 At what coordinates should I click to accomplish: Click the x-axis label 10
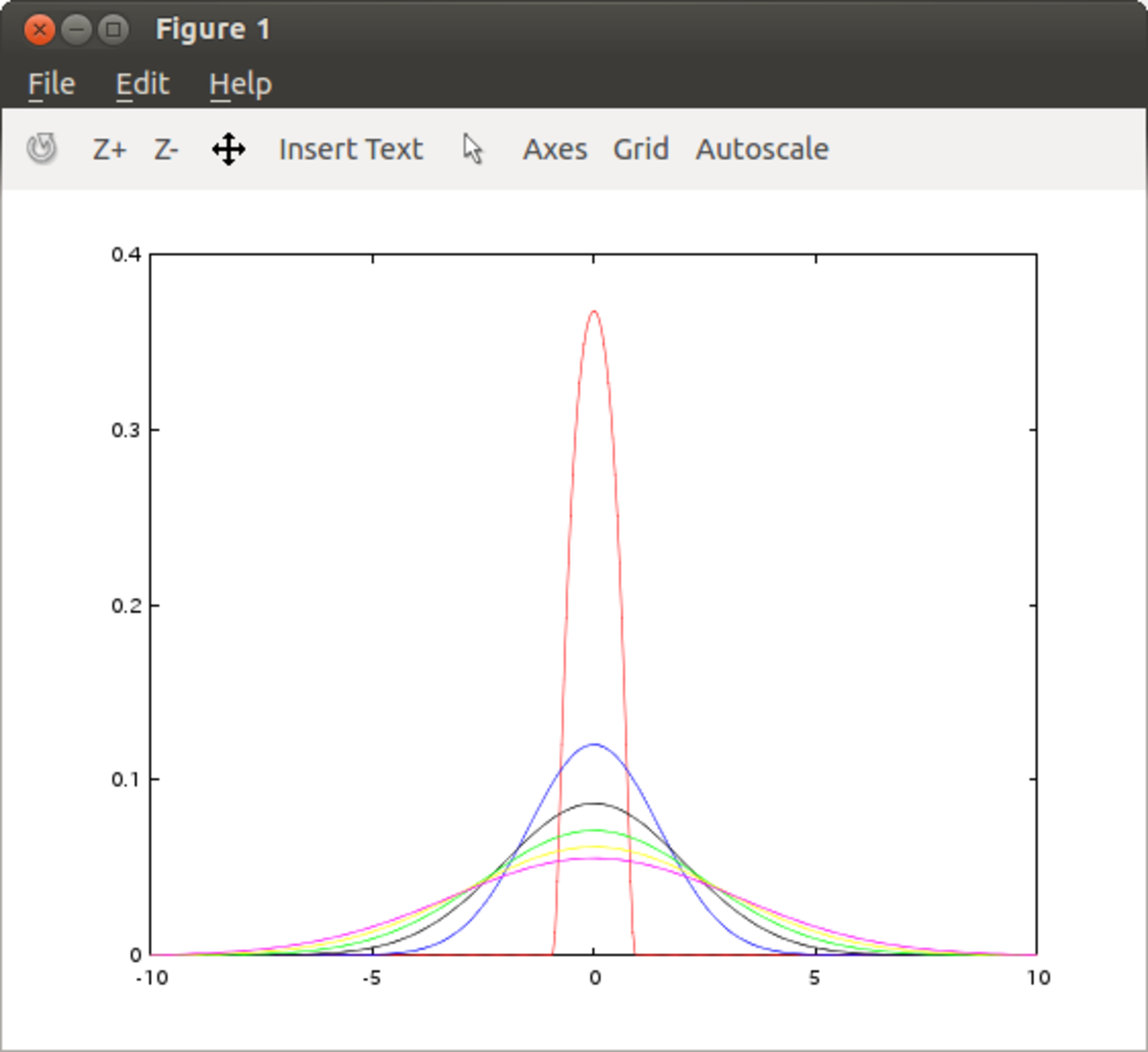(1038, 978)
